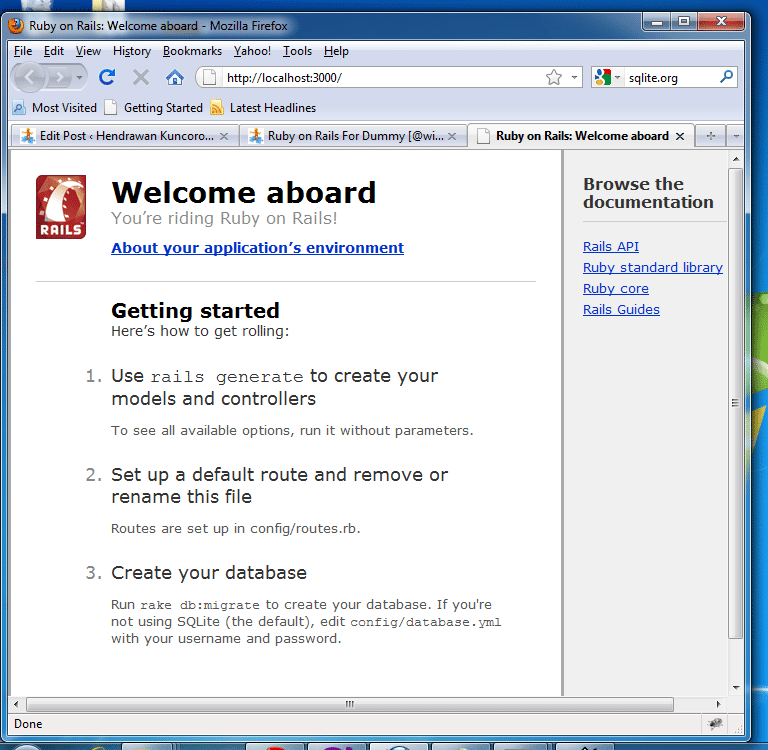Open a new tab with plus button
The height and width of the screenshot is (750, 768).
[x=711, y=136]
